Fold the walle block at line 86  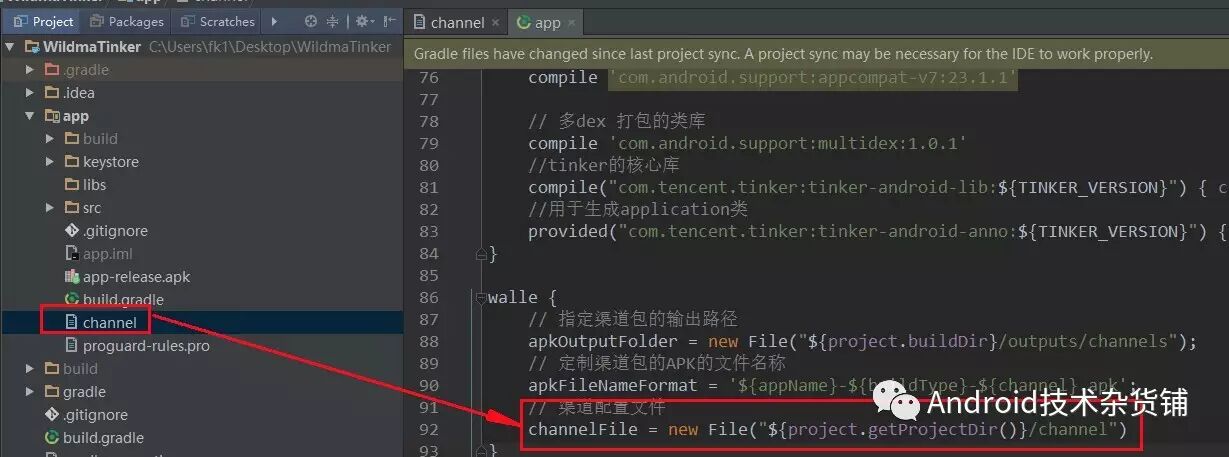pyautogui.click(x=481, y=298)
